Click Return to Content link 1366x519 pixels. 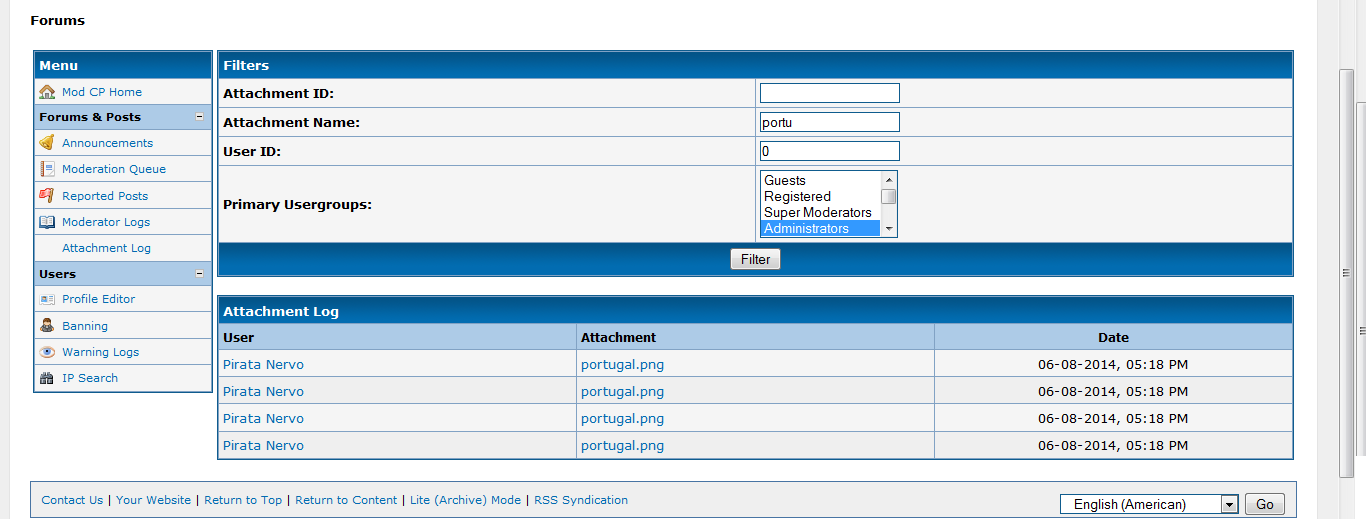(x=346, y=500)
